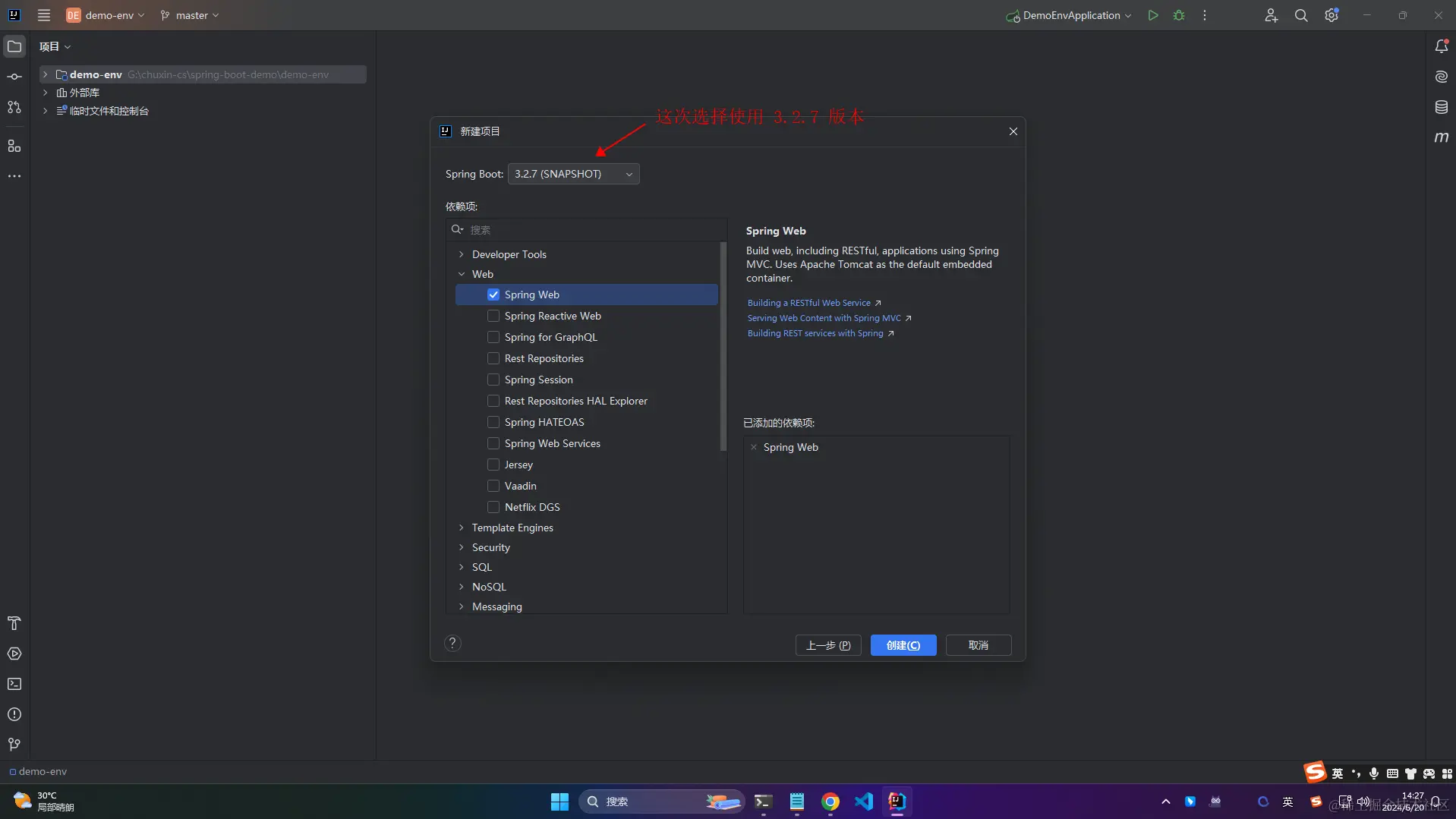The width and height of the screenshot is (1456, 819).
Task: Expand the Developer Tools category
Action: [462, 254]
